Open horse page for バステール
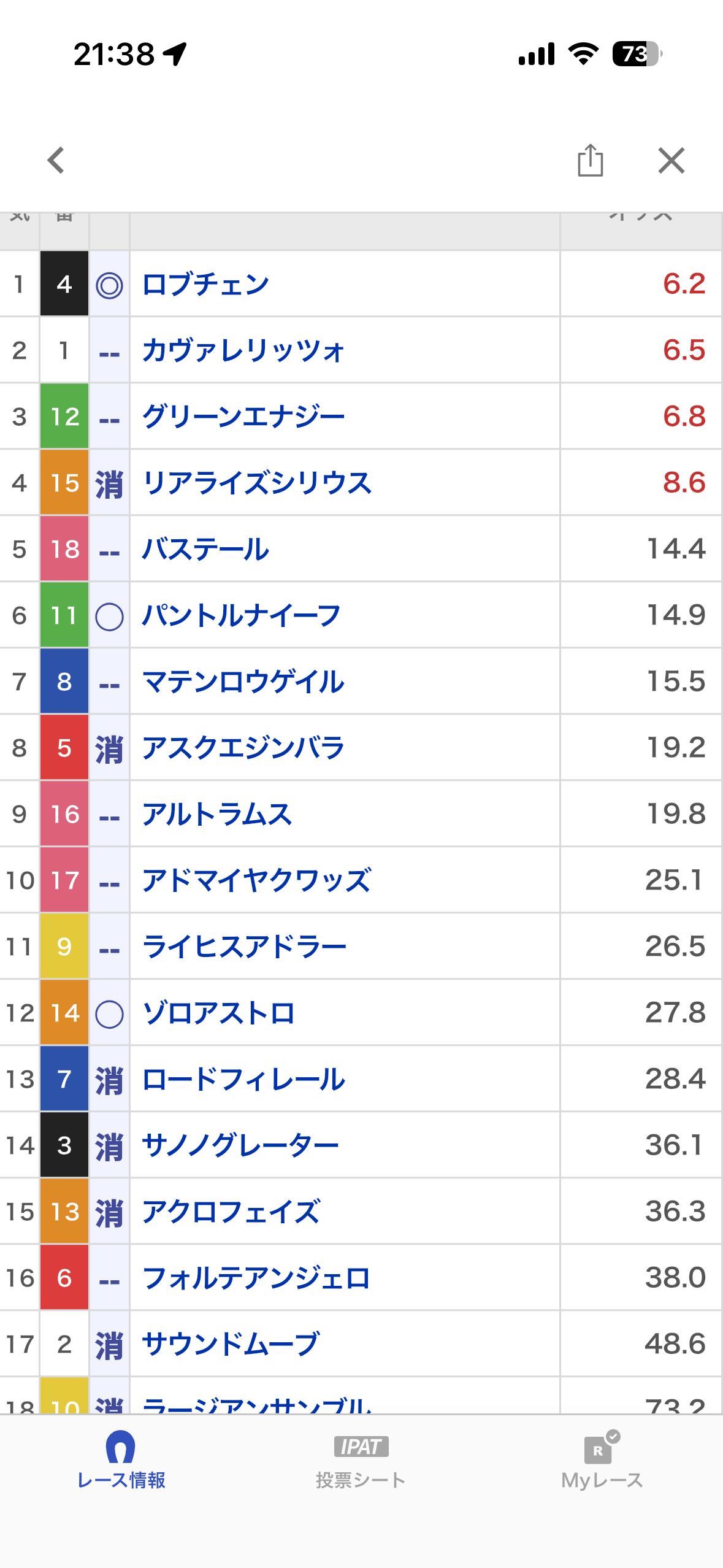The height and width of the screenshot is (1568, 723). click(x=205, y=550)
